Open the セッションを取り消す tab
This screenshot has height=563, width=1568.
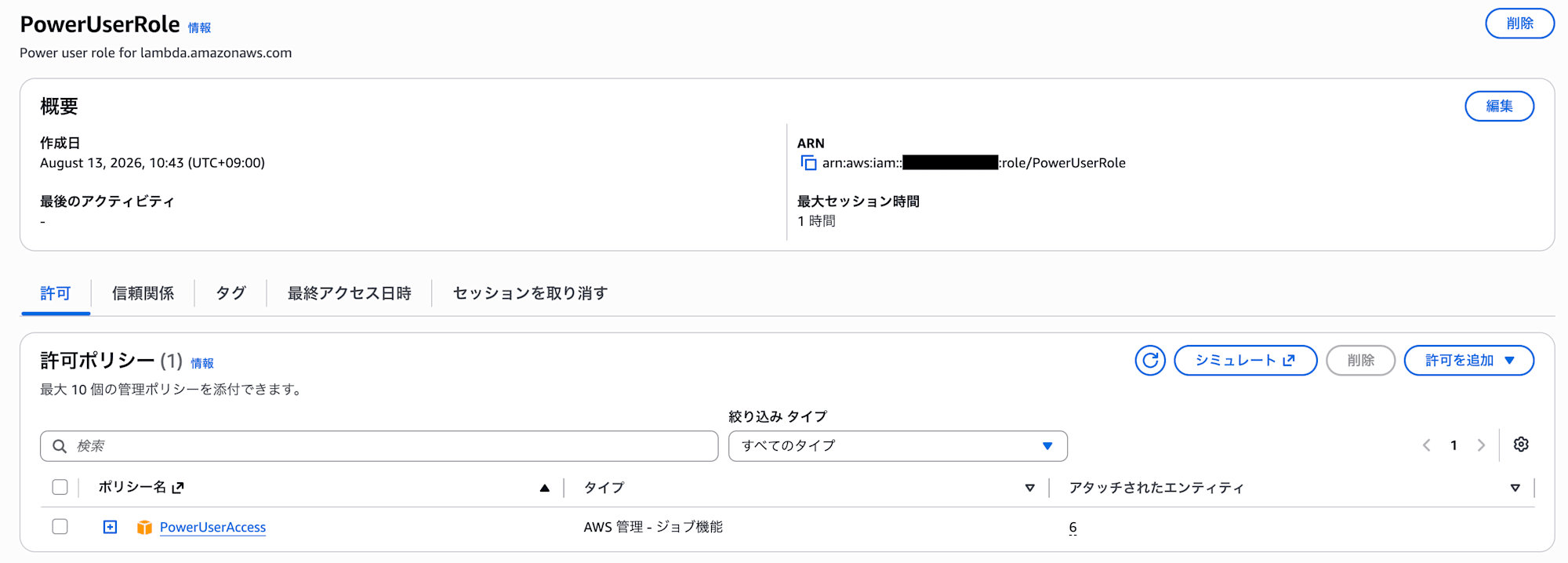[x=530, y=293]
